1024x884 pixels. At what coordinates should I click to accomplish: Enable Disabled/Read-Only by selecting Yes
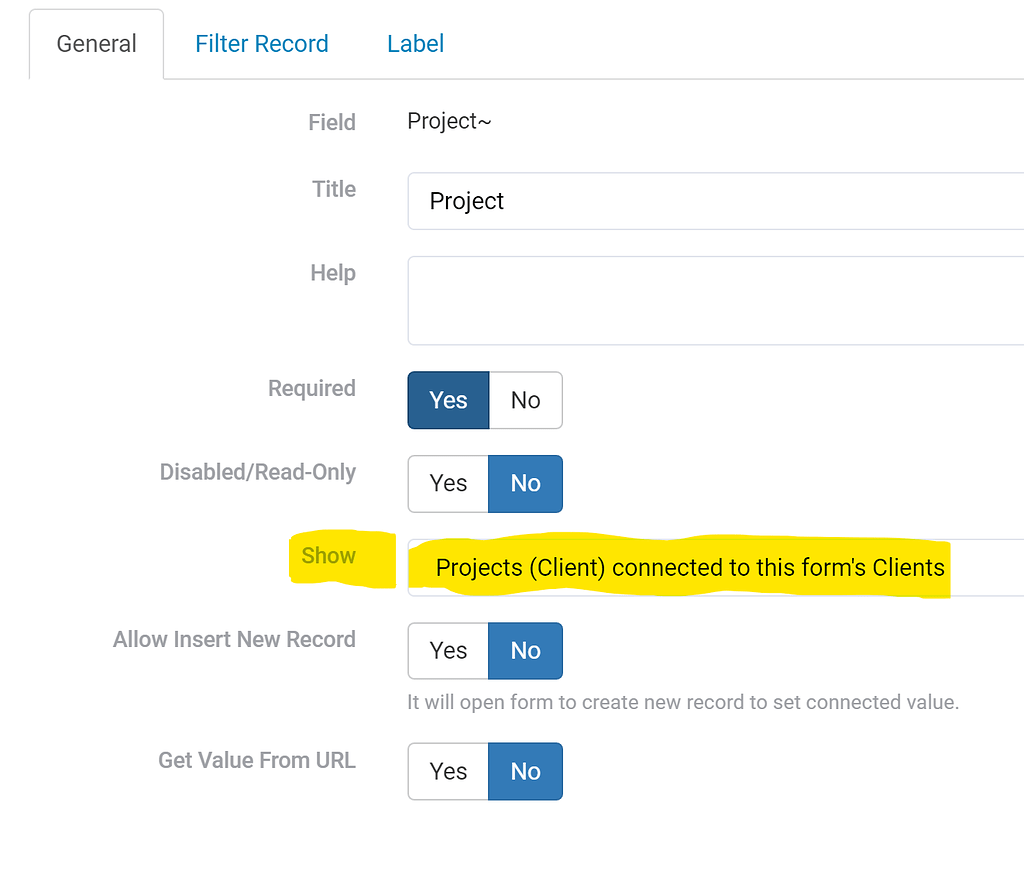[x=447, y=483]
